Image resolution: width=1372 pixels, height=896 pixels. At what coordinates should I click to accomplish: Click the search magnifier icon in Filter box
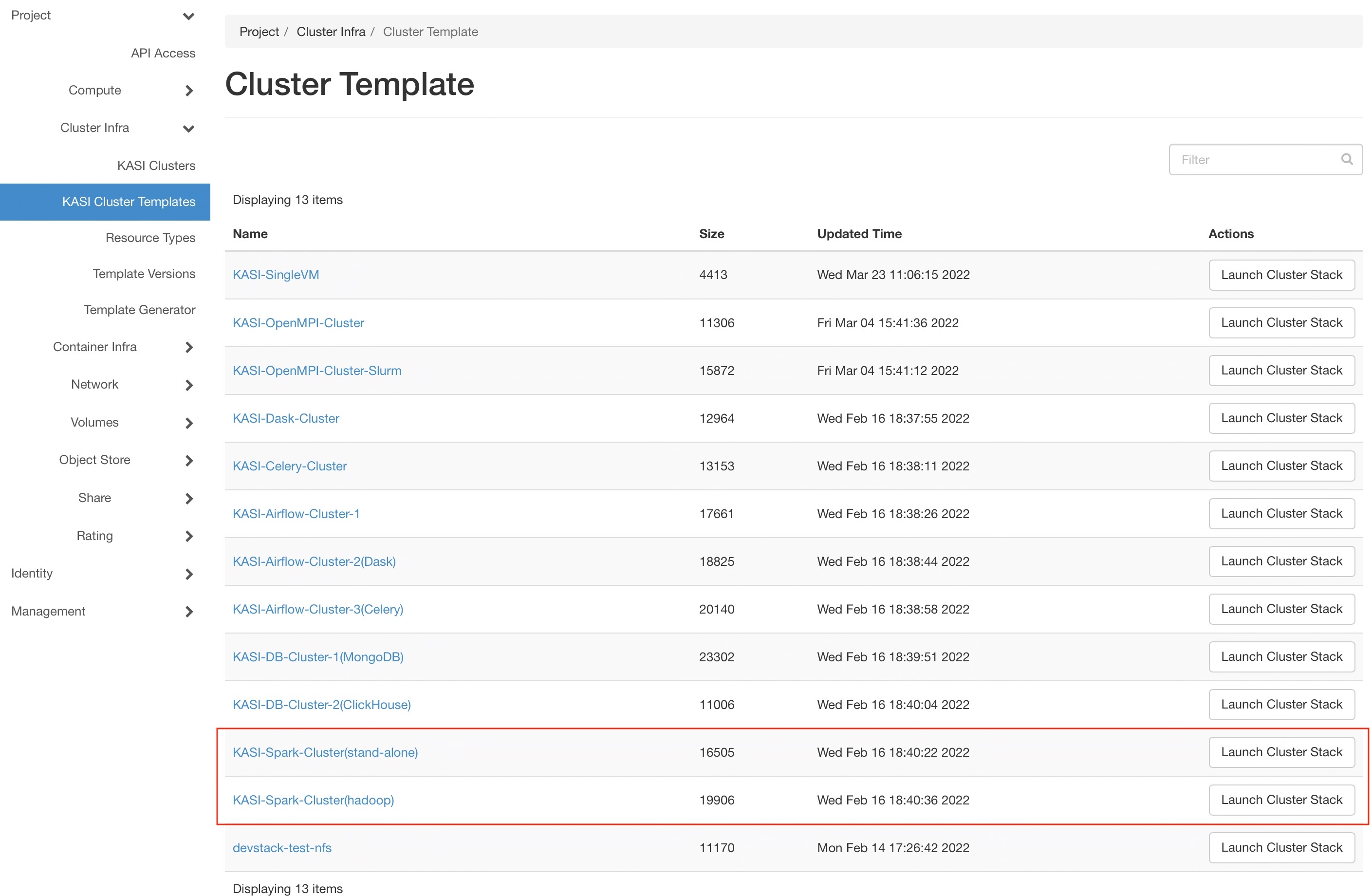[1346, 159]
